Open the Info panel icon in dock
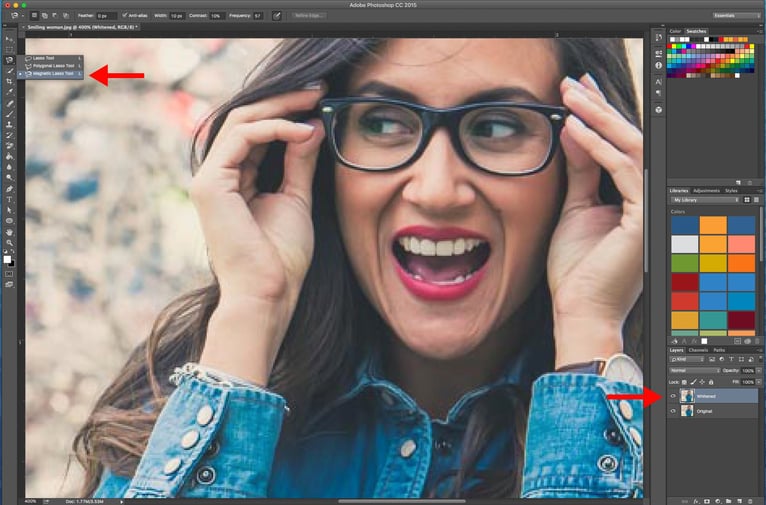This screenshot has width=766, height=505. coord(659,65)
